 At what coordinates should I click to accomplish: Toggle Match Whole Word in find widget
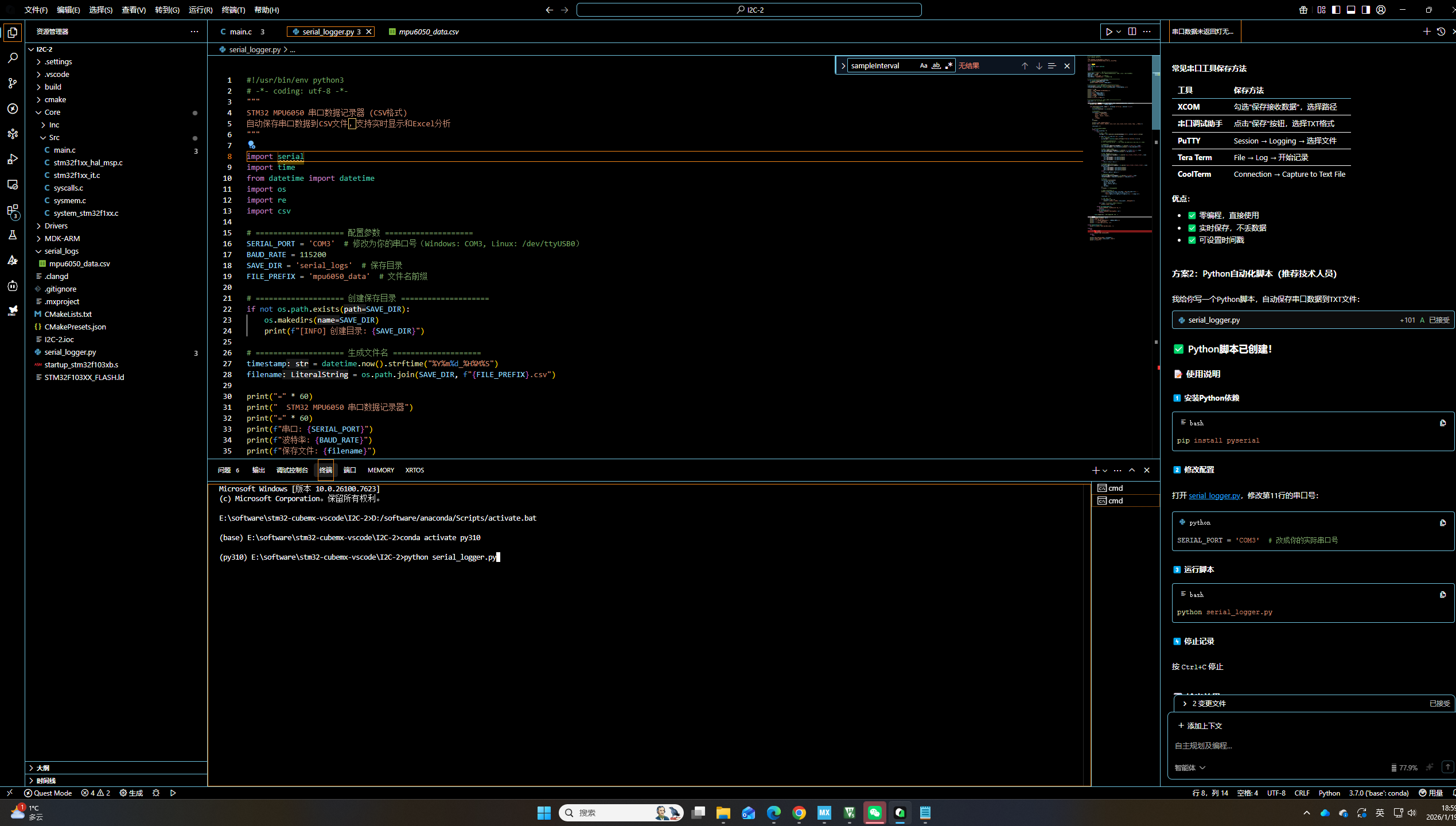936,65
